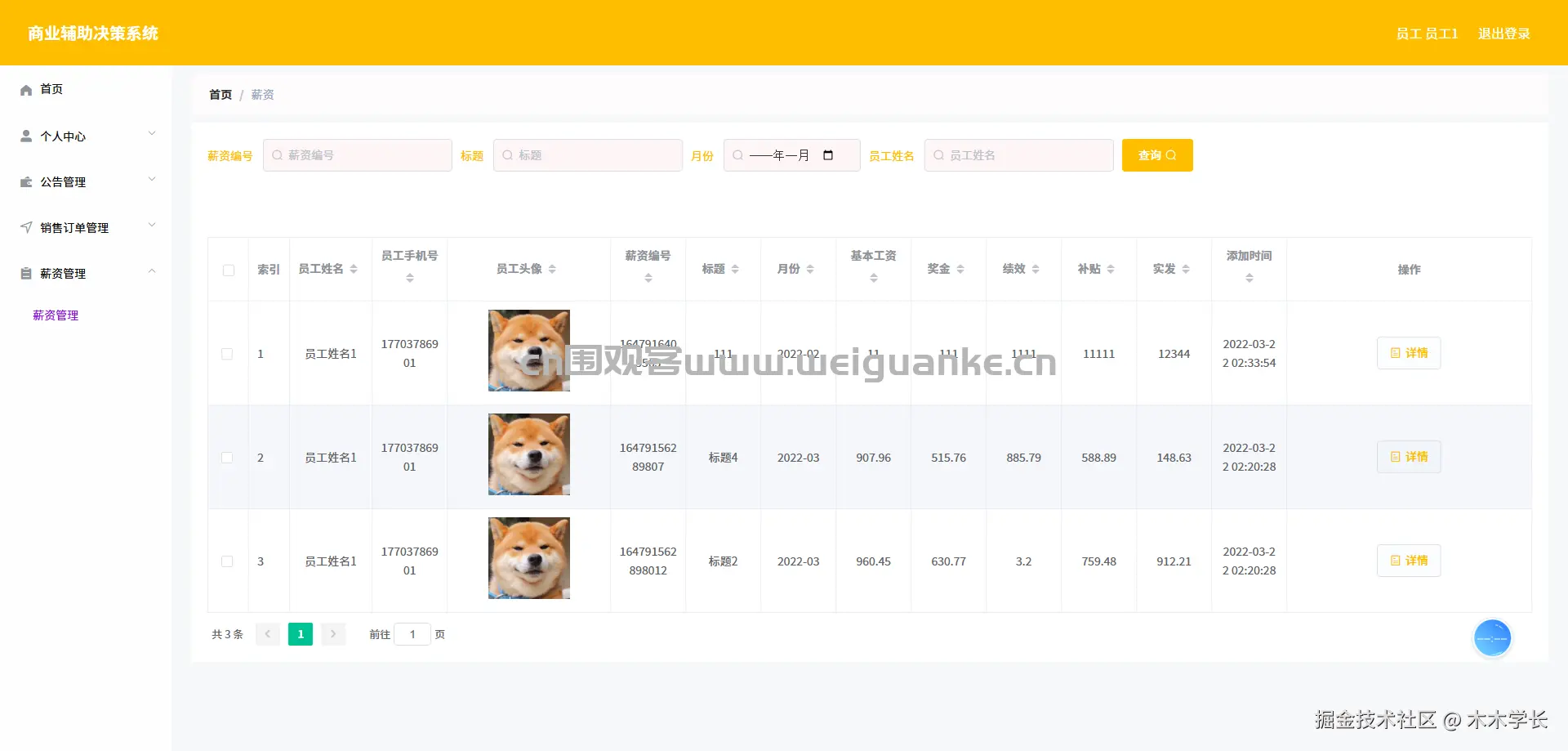1568x751 pixels.
Task: Sort by 添加时间 column arrows
Action: click(x=1249, y=279)
